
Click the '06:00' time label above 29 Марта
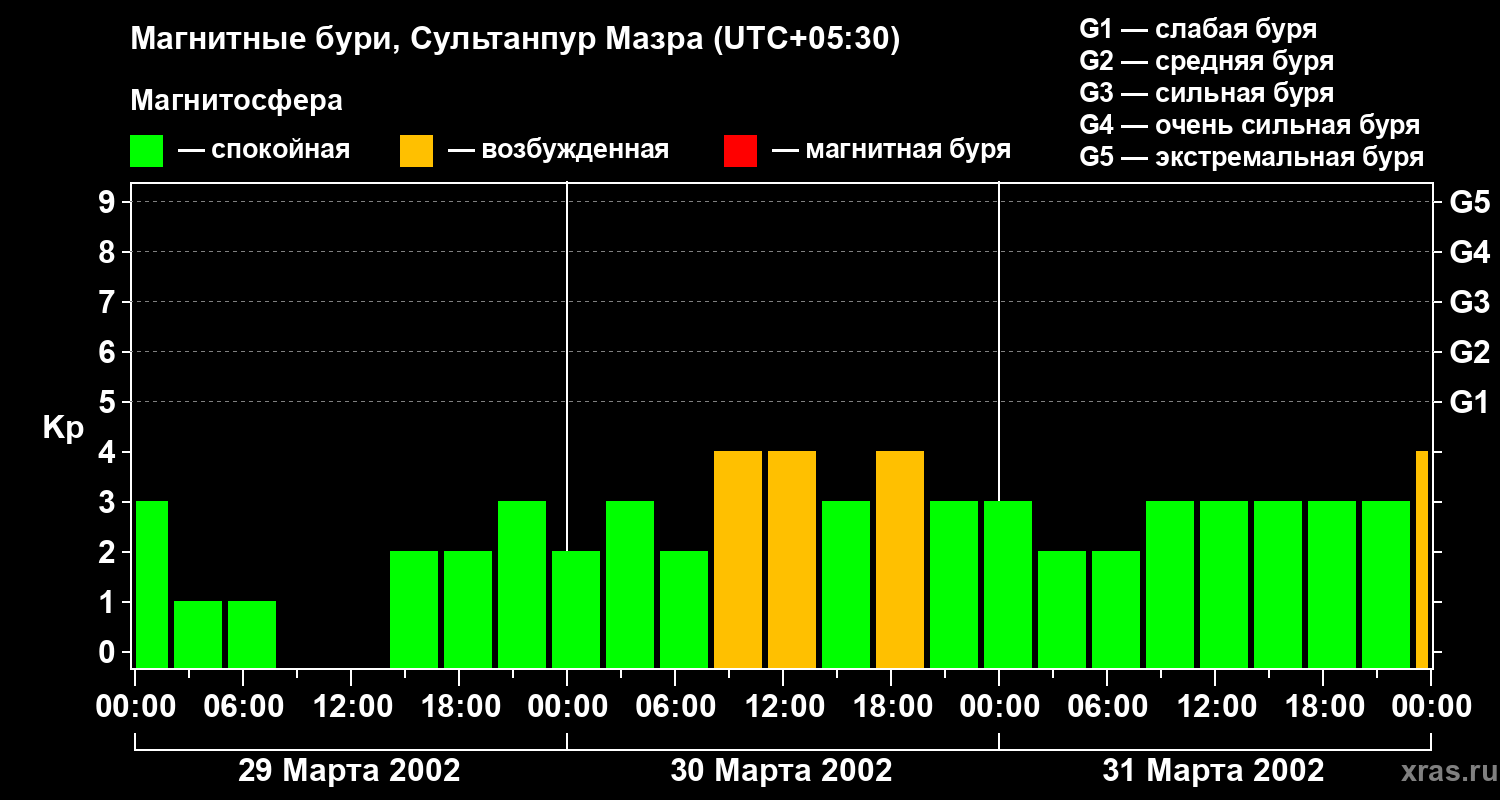[x=242, y=707]
